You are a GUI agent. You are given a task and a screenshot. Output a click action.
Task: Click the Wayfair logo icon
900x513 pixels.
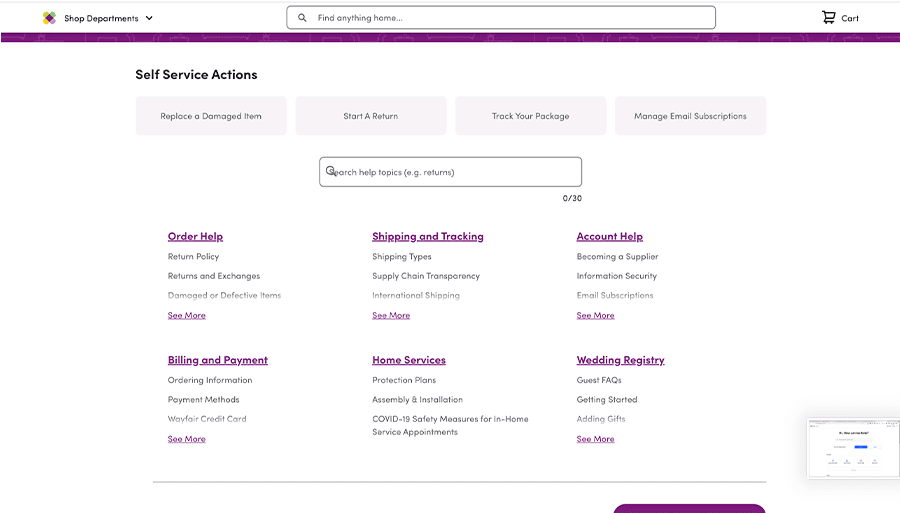49,18
